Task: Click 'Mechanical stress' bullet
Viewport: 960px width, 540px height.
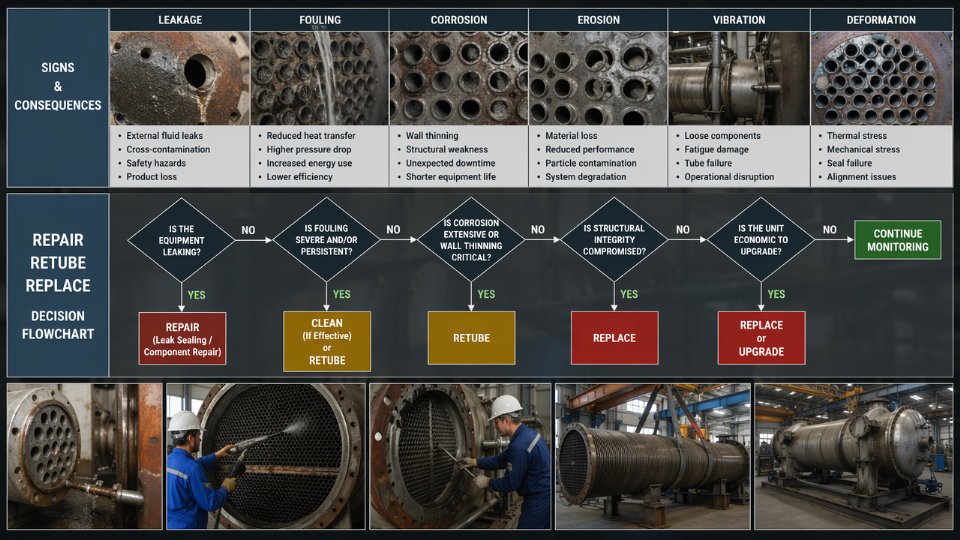Action: click(863, 149)
